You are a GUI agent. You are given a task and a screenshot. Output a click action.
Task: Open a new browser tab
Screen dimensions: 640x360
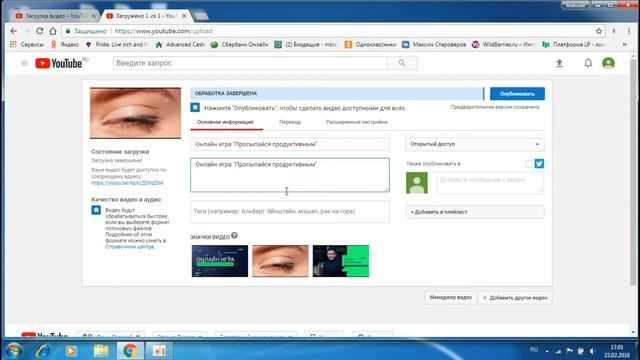tap(200, 16)
